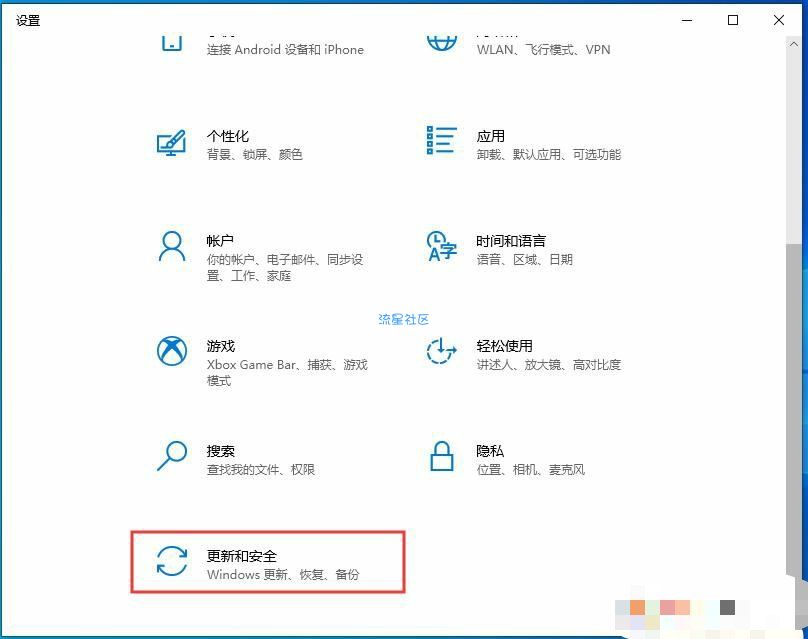Viewport: 808px width, 639px height.
Task: Open the 应用 settings title
Action: pyautogui.click(x=490, y=136)
